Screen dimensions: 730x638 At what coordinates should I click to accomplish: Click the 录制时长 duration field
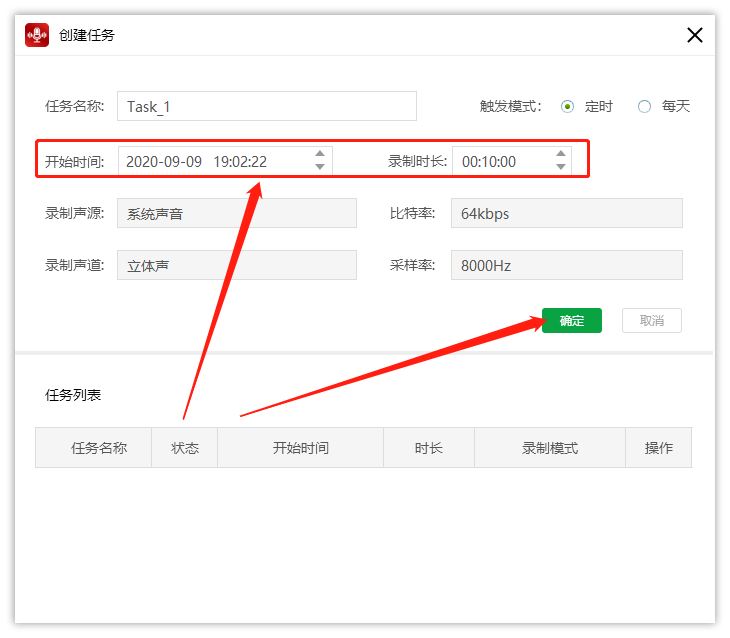(500, 161)
